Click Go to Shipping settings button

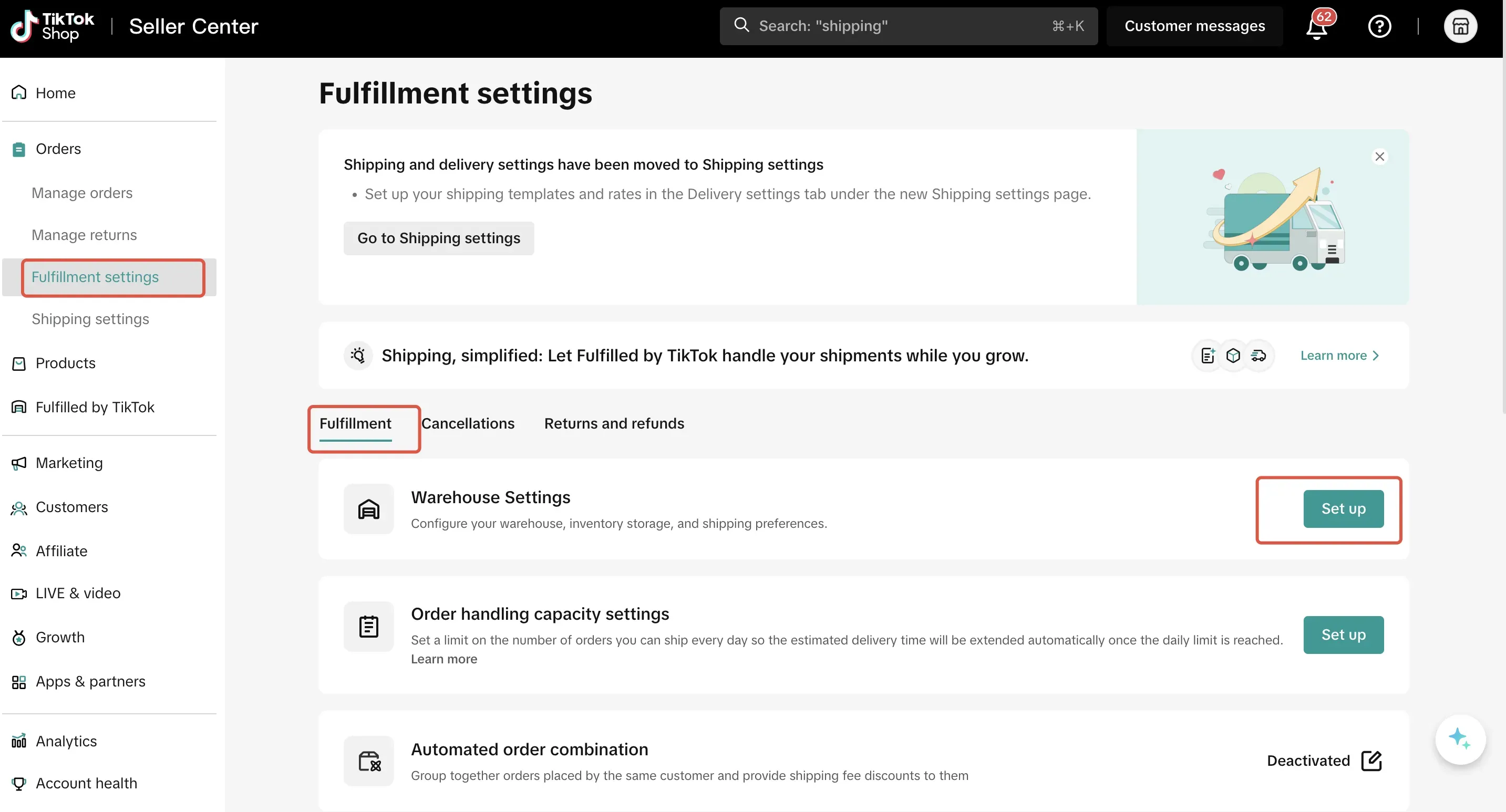click(438, 238)
